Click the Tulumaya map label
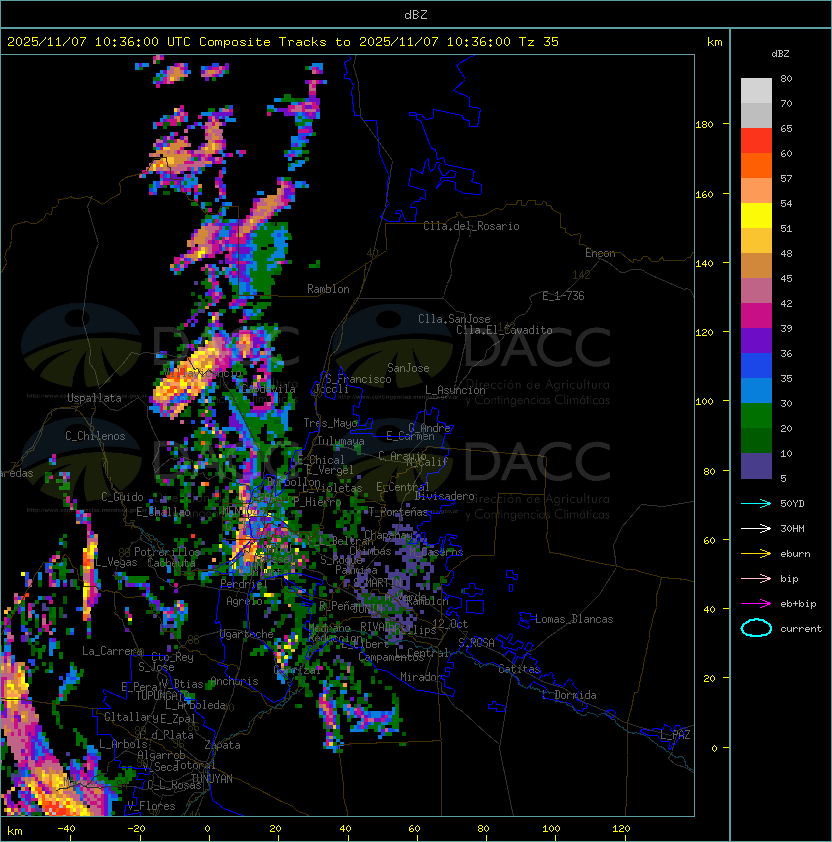This screenshot has width=832, height=842. tap(341, 441)
